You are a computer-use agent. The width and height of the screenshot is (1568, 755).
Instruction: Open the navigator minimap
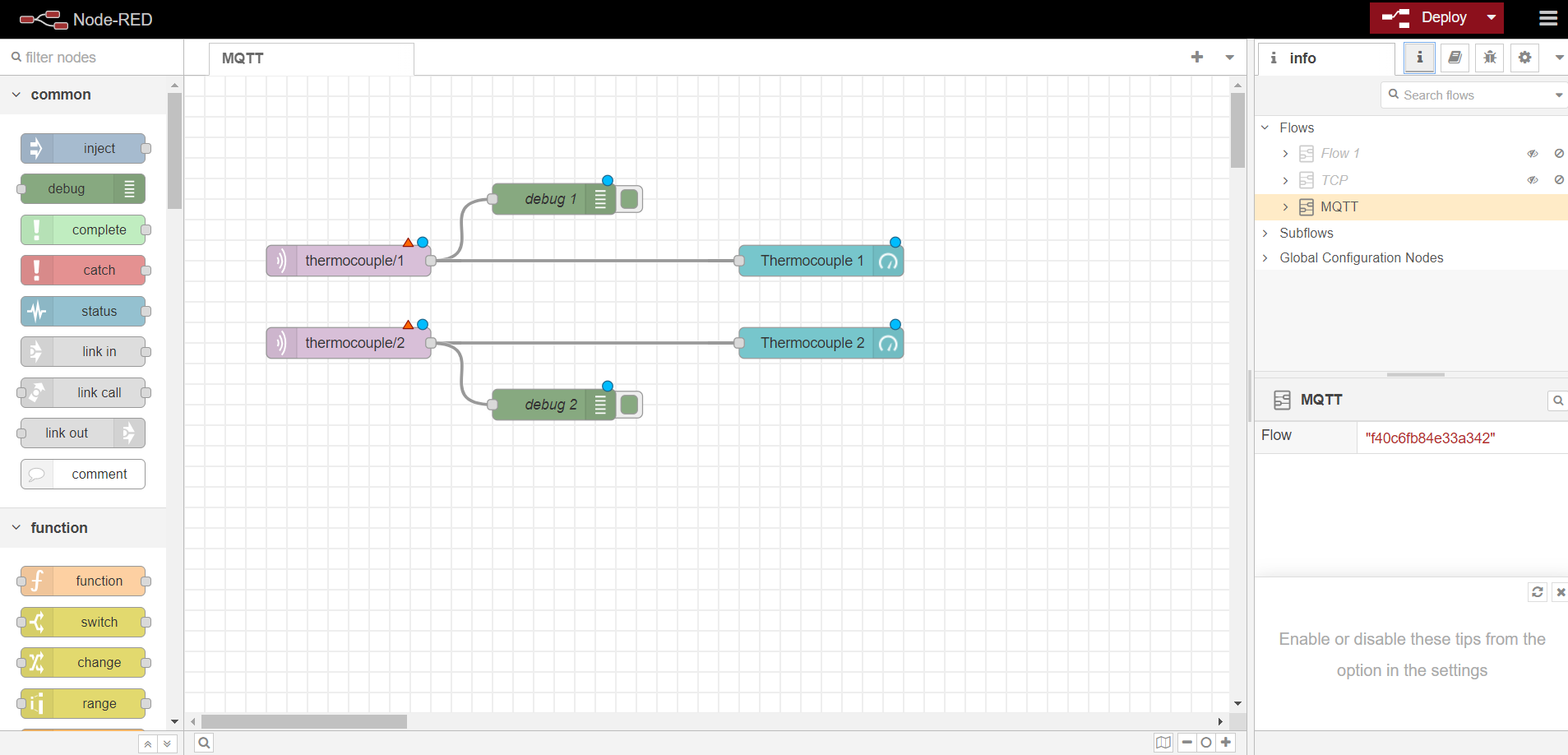click(1162, 743)
